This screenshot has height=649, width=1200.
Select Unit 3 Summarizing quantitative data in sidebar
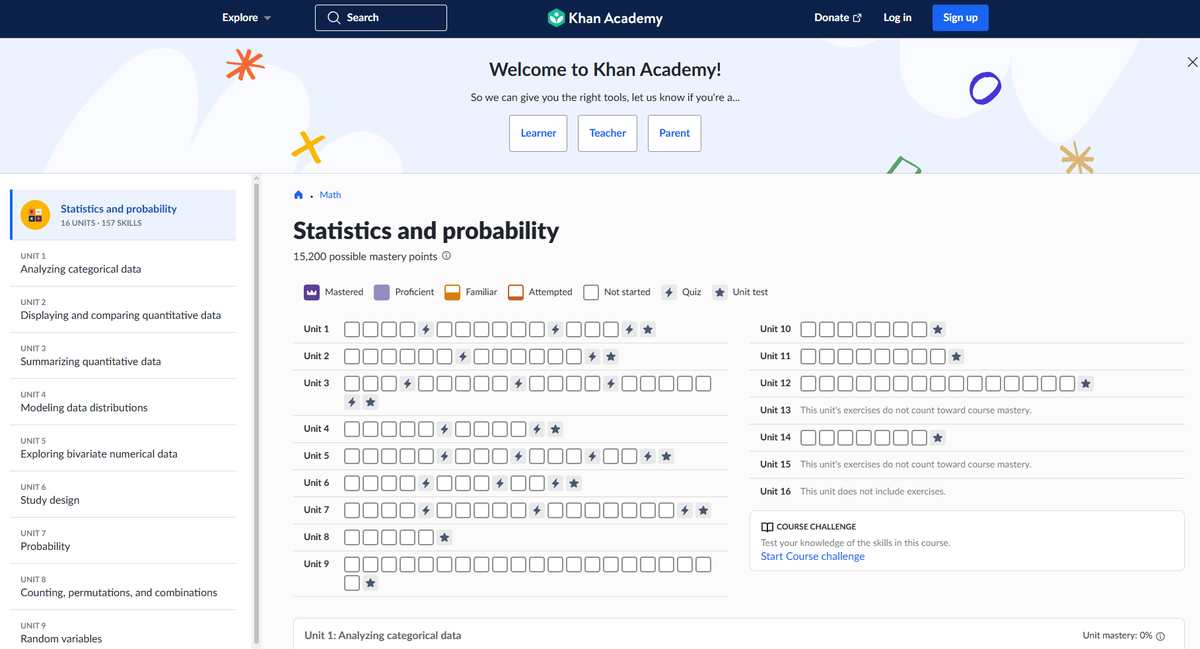123,355
